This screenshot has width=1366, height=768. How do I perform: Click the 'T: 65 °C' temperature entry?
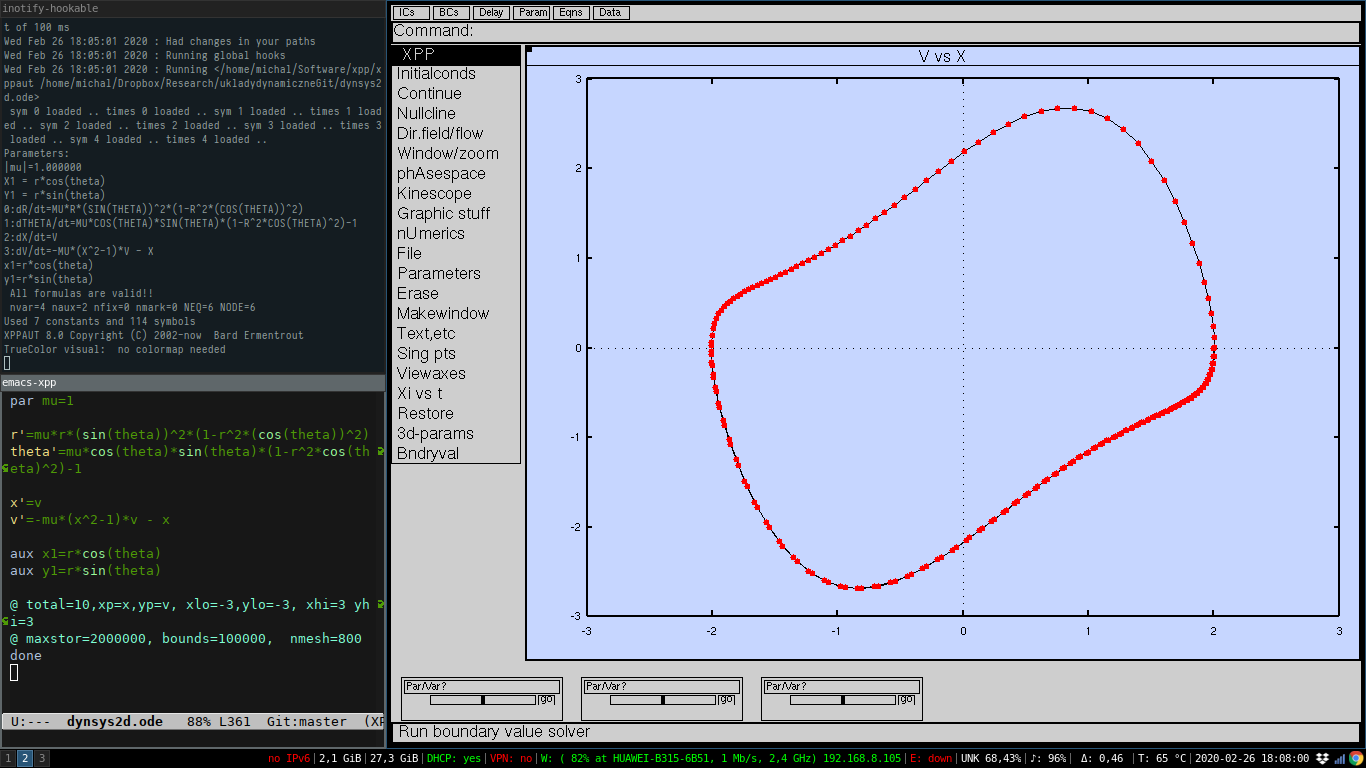(1161, 759)
